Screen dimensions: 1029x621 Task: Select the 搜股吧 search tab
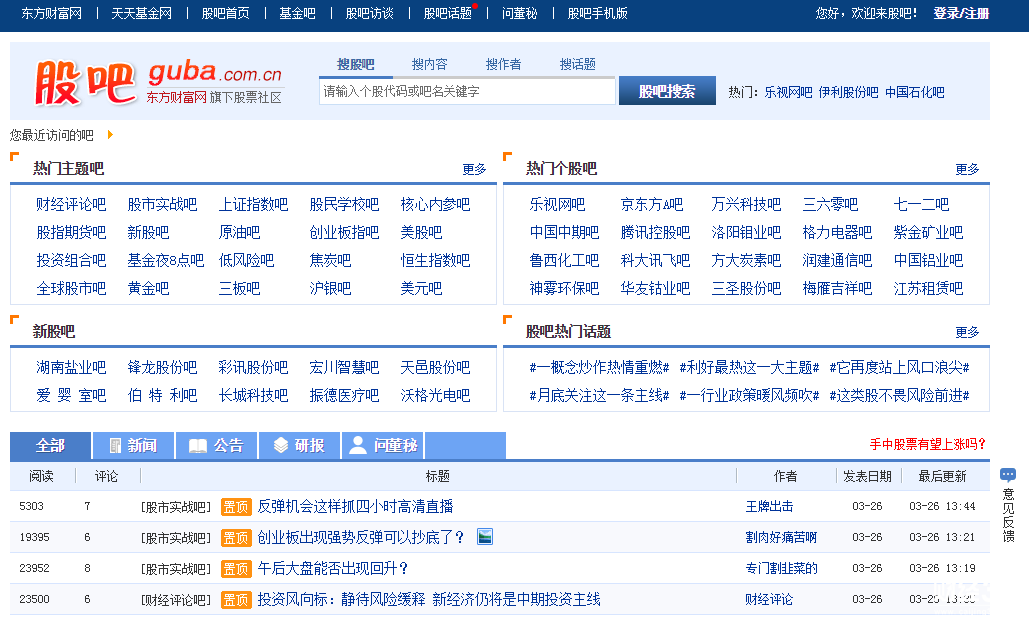356,64
